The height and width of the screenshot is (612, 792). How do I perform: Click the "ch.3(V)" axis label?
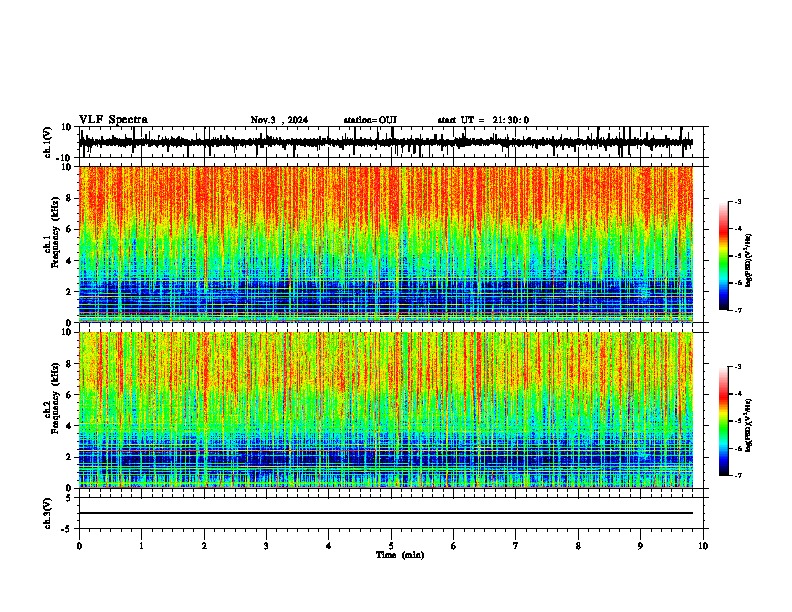48,514
